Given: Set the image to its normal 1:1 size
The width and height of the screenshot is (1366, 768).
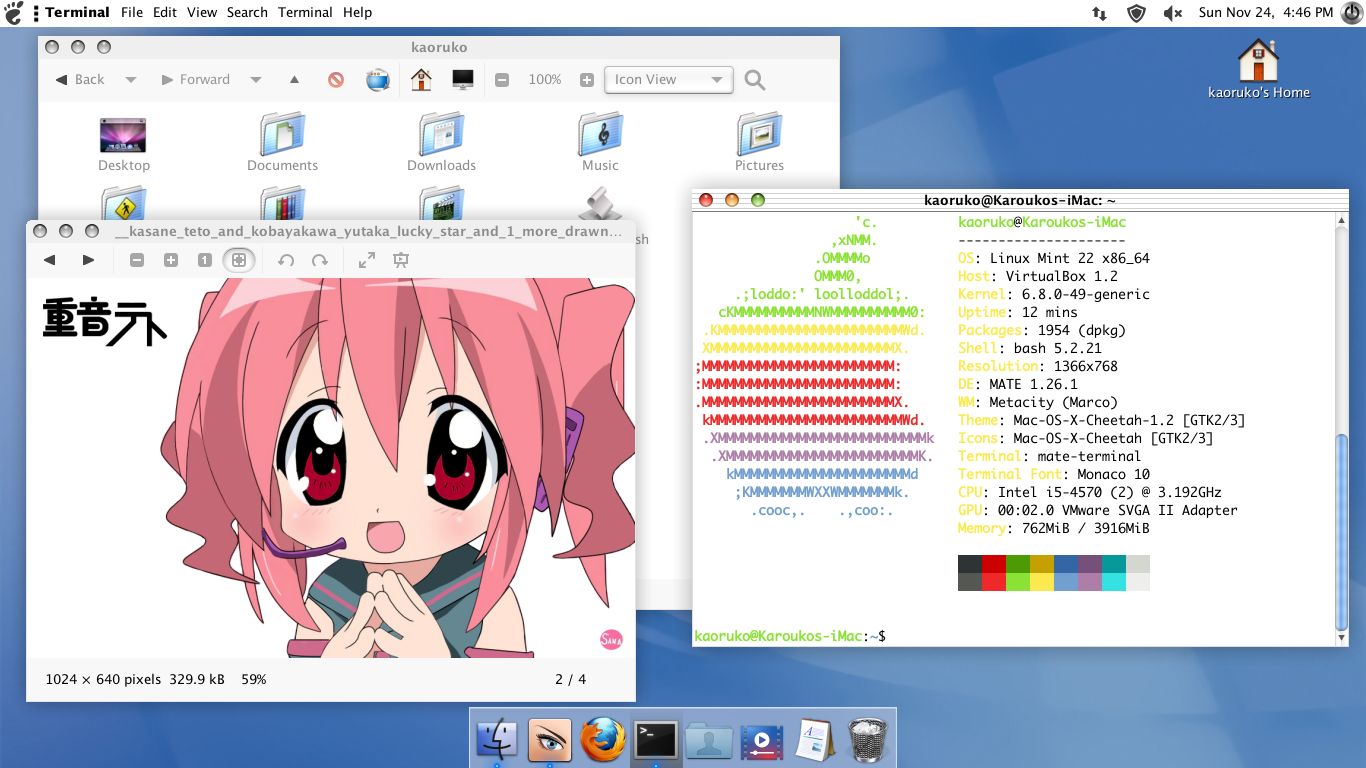Looking at the screenshot, I should [x=204, y=260].
